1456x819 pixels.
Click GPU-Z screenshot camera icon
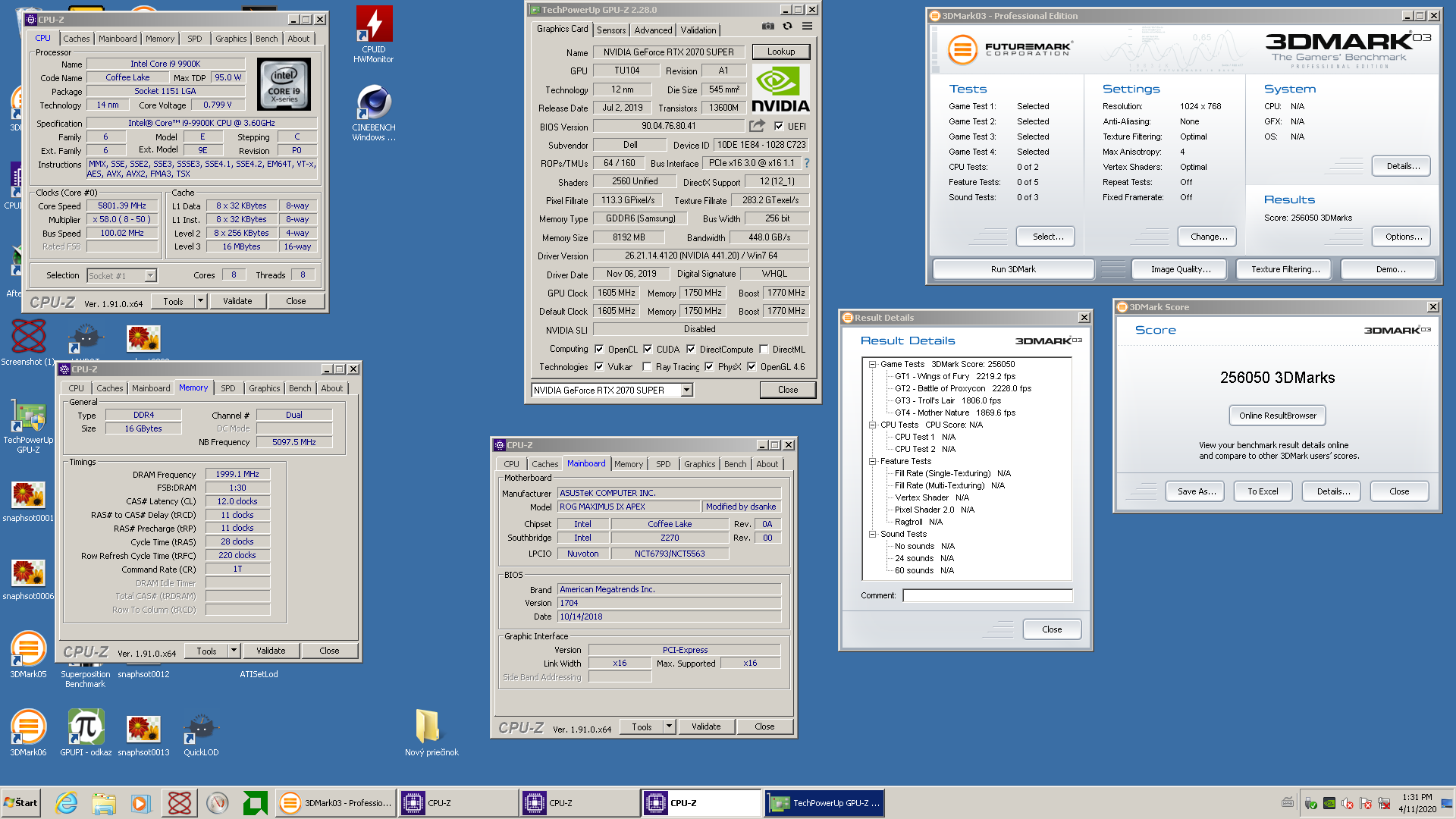[768, 26]
